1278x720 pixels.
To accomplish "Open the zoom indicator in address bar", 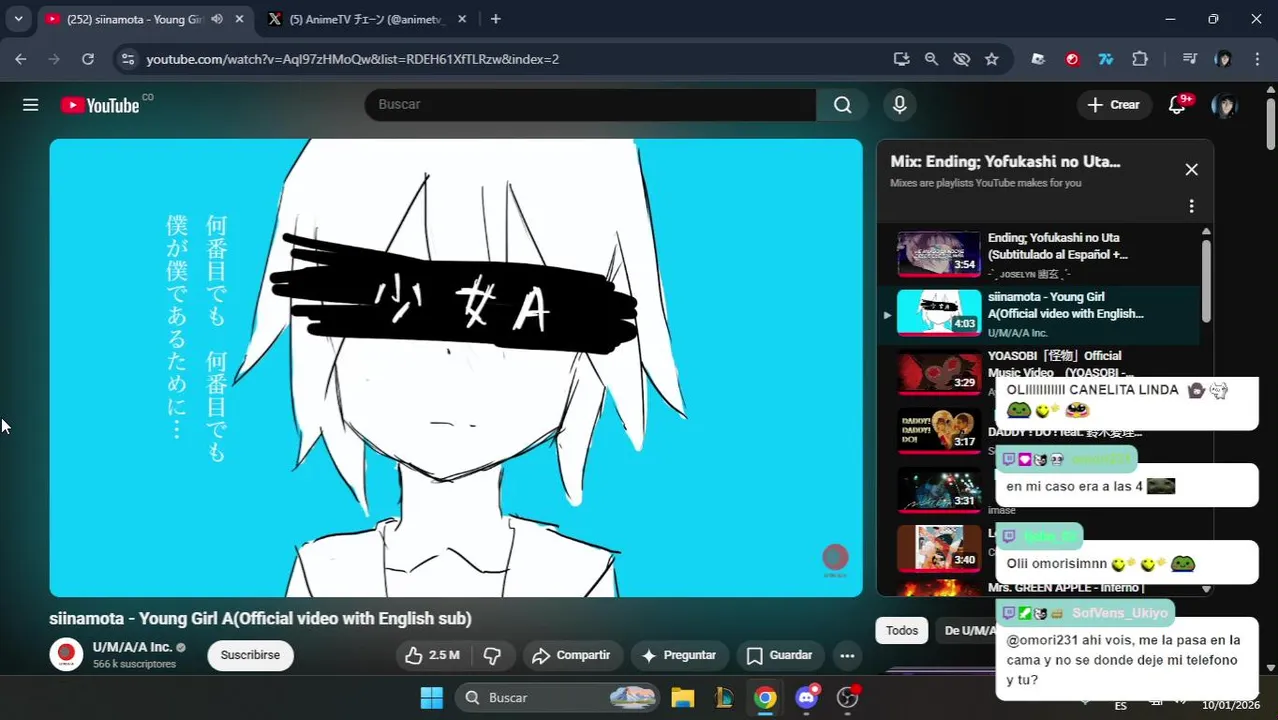I will [x=931, y=59].
